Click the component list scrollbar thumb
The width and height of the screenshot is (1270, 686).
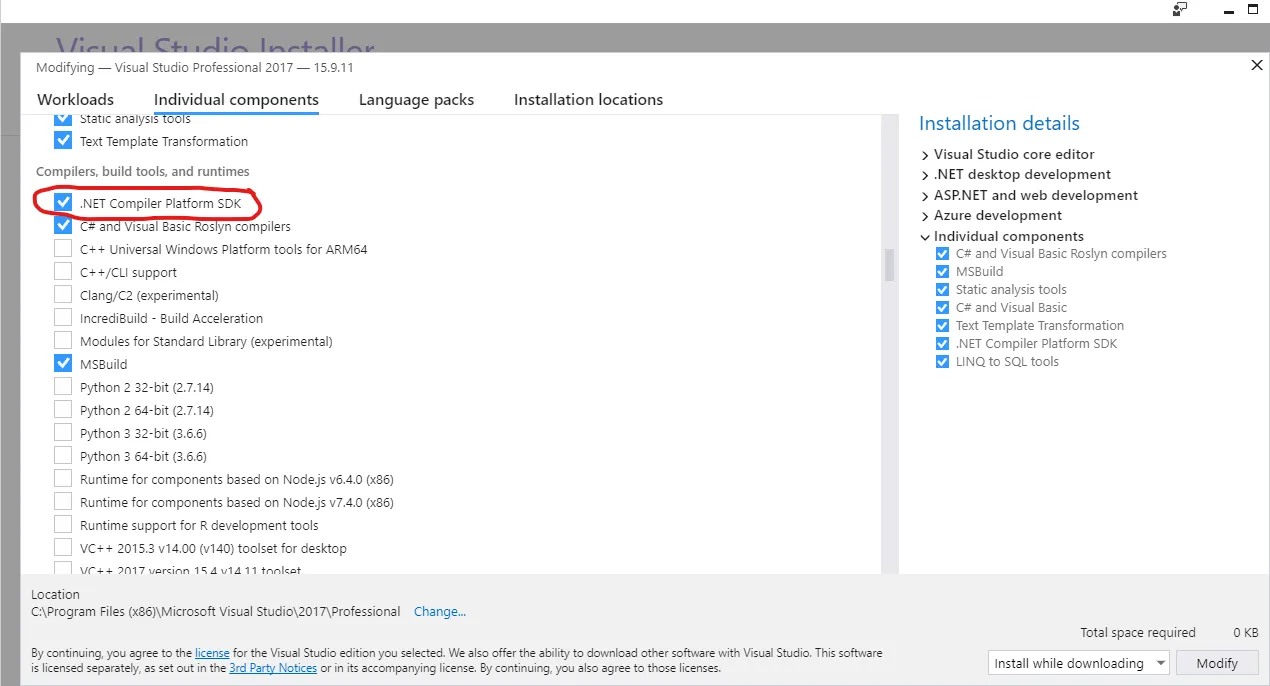click(x=888, y=265)
